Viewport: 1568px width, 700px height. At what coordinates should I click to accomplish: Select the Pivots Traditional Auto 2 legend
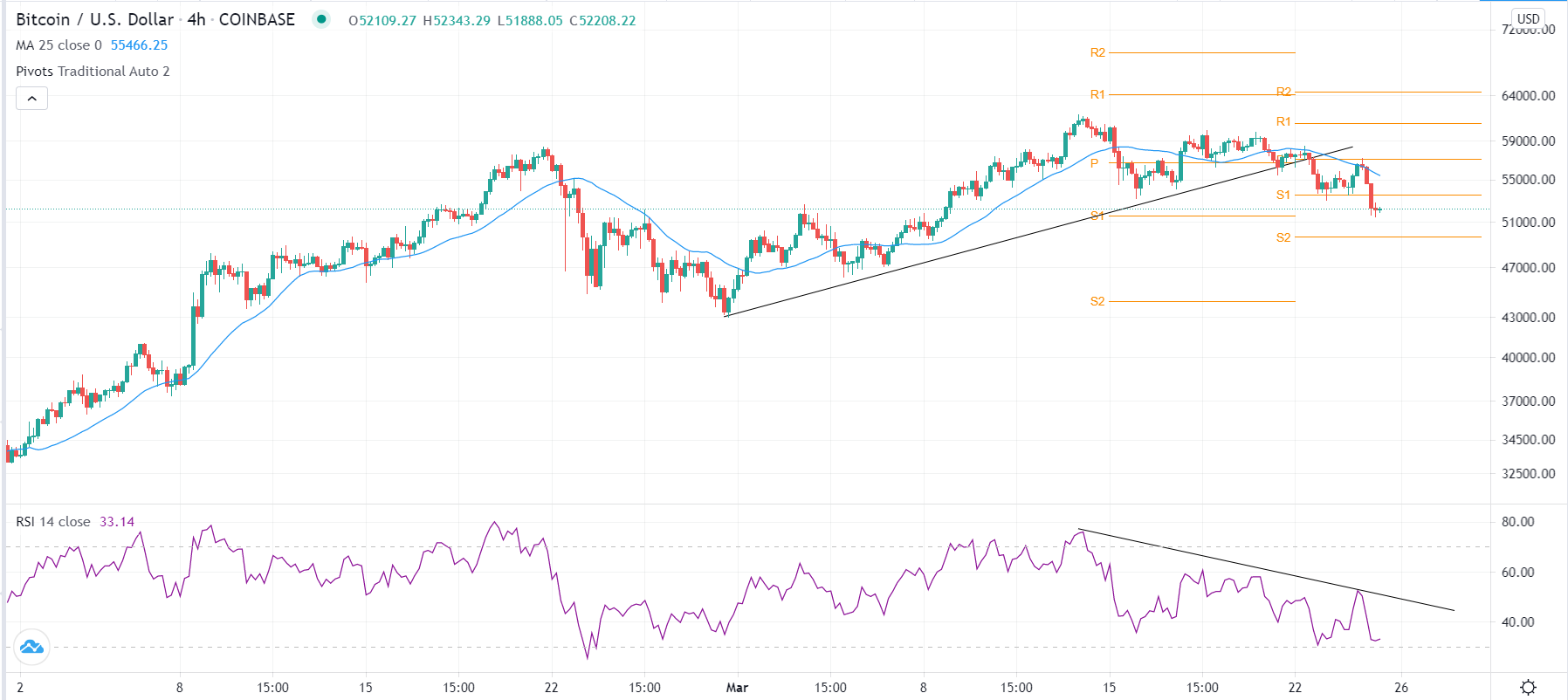(93, 72)
